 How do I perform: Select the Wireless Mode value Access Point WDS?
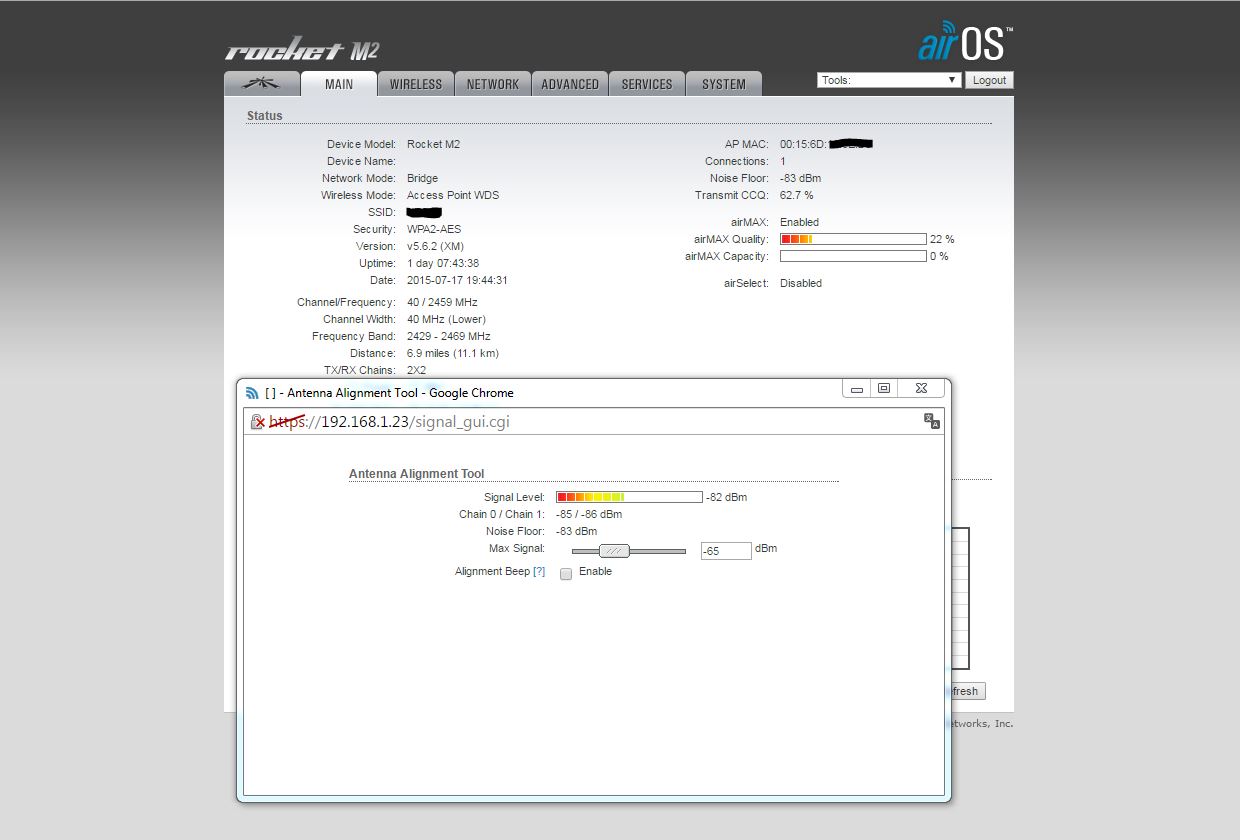pyautogui.click(x=453, y=195)
